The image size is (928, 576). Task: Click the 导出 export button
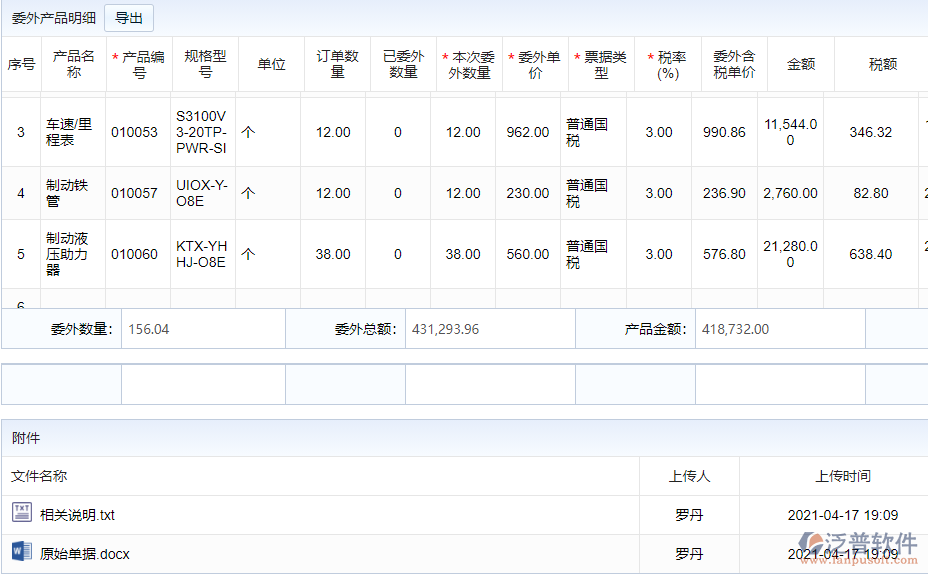pos(129,18)
